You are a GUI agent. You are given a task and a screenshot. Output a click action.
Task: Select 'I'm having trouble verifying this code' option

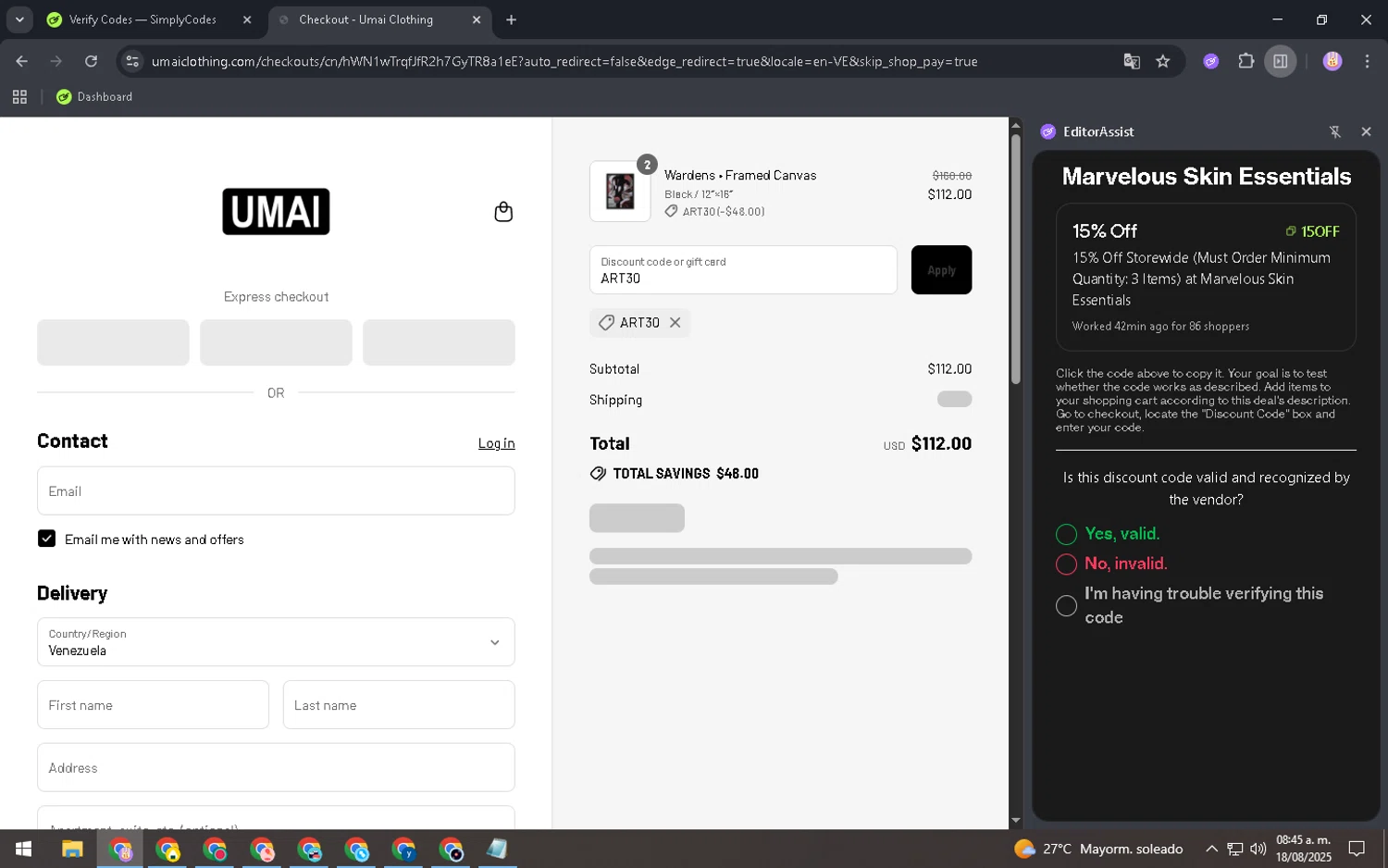[1066, 605]
